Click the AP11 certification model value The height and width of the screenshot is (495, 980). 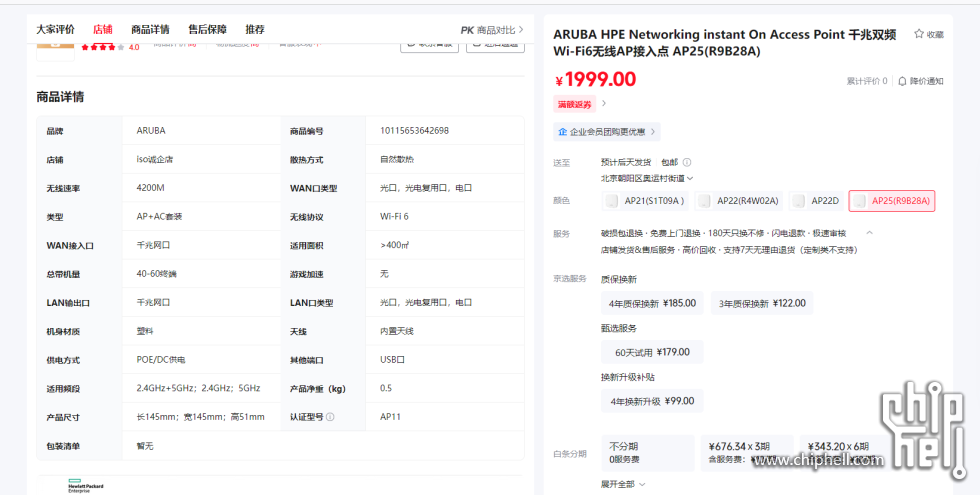coord(390,417)
